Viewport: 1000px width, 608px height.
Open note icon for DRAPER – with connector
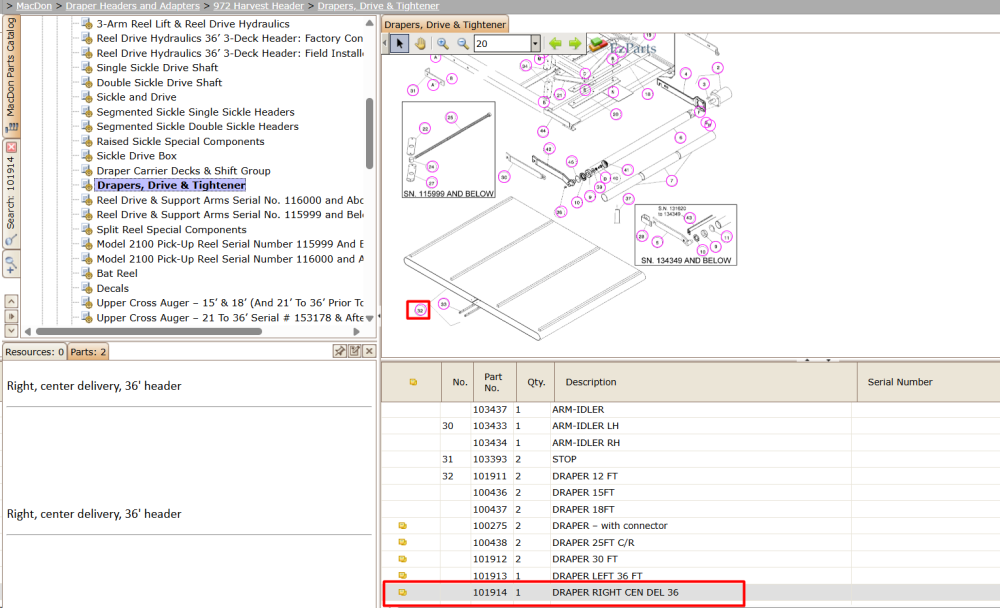[x=402, y=526]
